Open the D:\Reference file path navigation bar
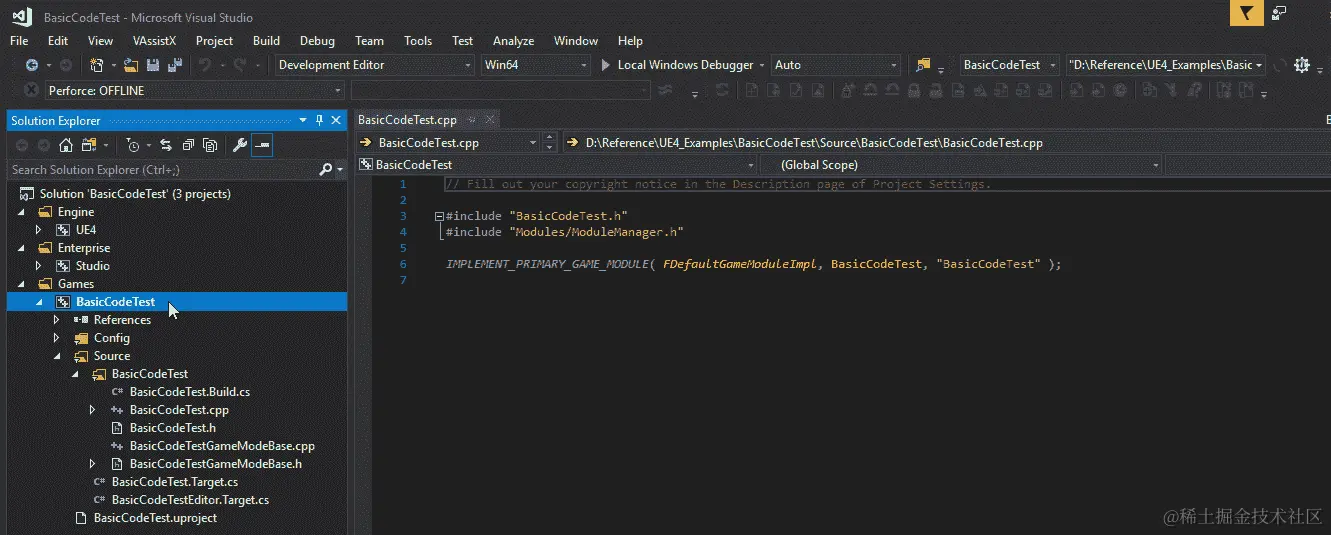The height and width of the screenshot is (535, 1331). point(946,142)
